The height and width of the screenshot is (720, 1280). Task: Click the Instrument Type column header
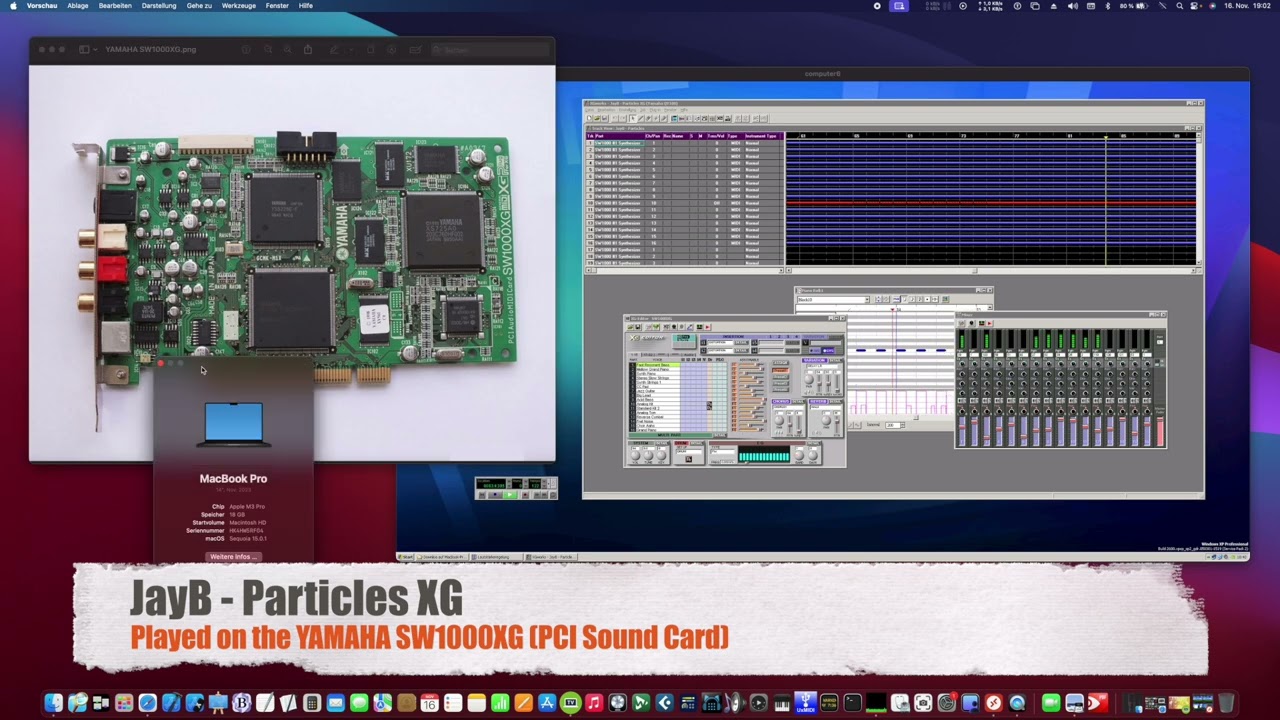coord(762,136)
